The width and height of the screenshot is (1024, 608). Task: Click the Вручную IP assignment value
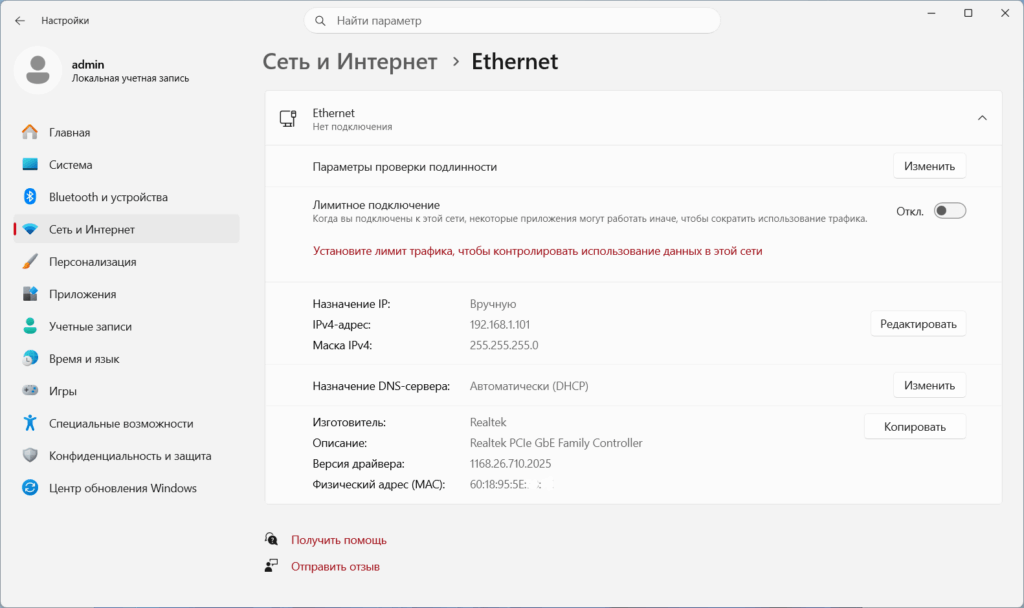point(493,304)
